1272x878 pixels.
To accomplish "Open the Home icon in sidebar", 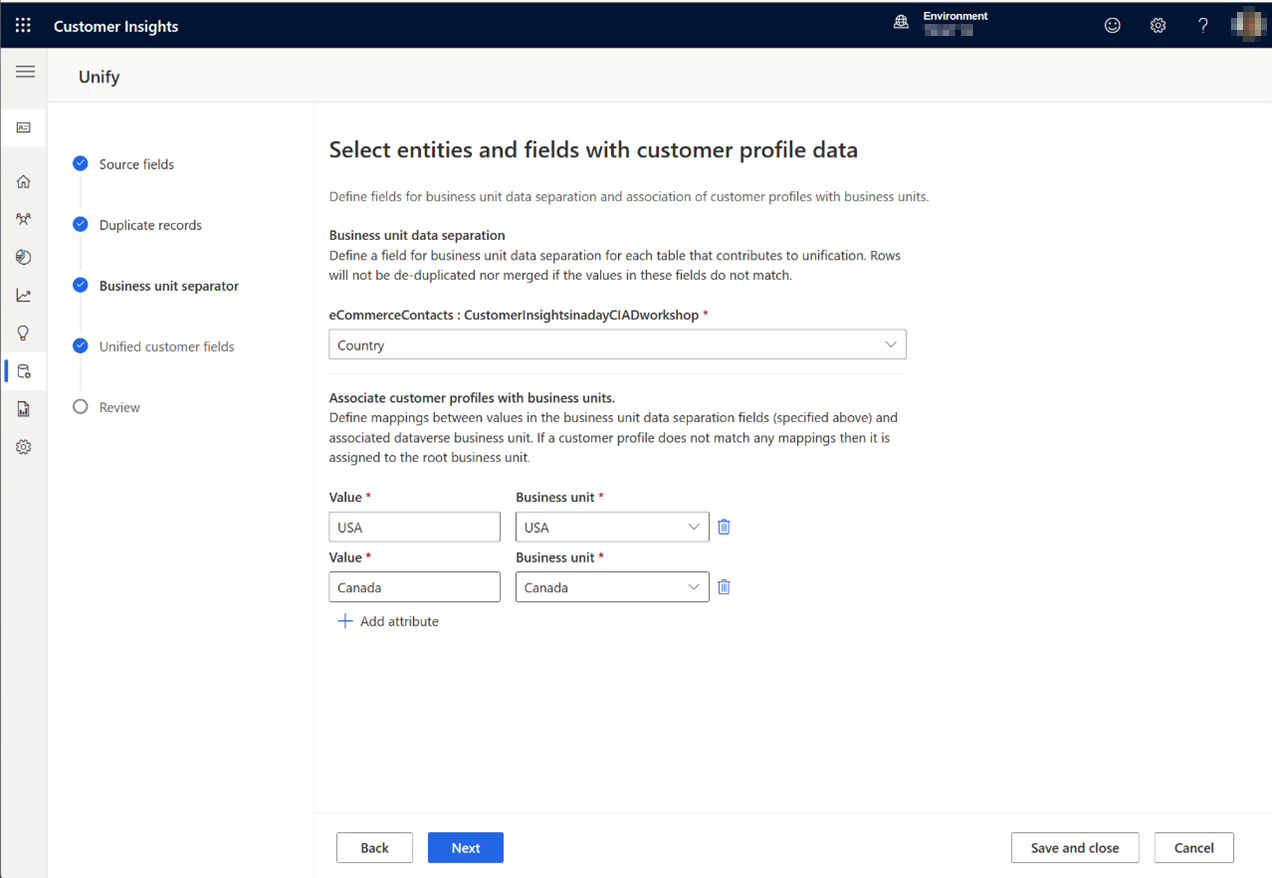I will (x=24, y=182).
